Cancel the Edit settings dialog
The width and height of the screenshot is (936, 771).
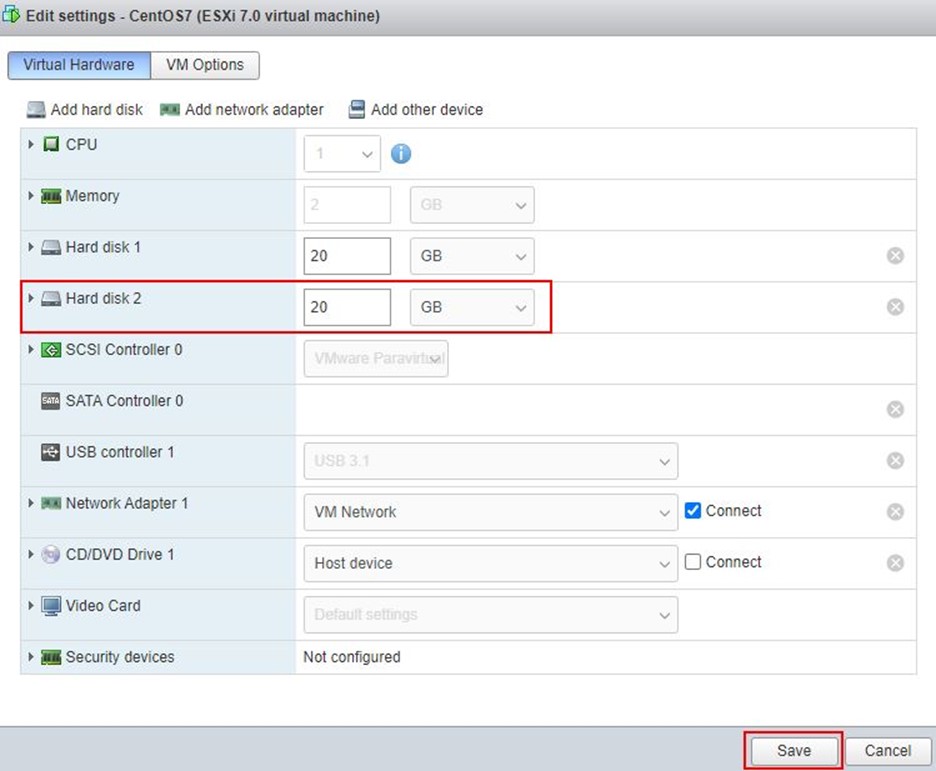(888, 751)
